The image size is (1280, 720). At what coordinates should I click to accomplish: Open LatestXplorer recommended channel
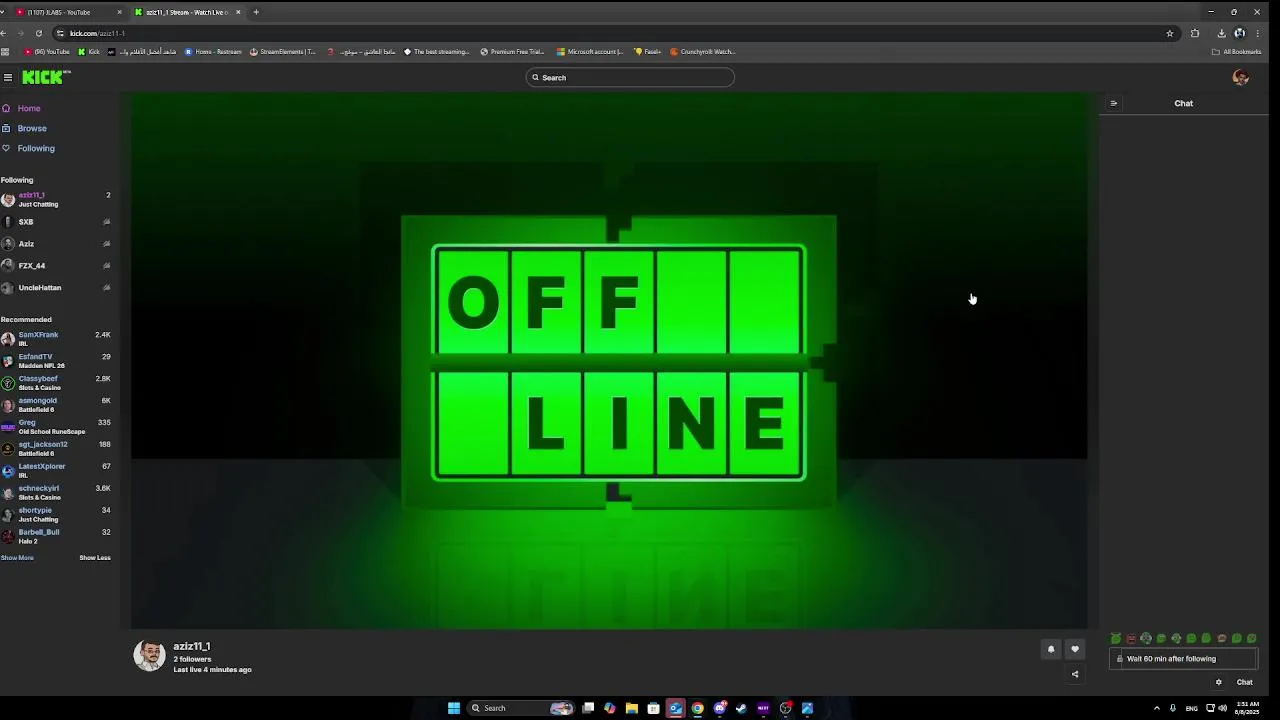click(56, 471)
